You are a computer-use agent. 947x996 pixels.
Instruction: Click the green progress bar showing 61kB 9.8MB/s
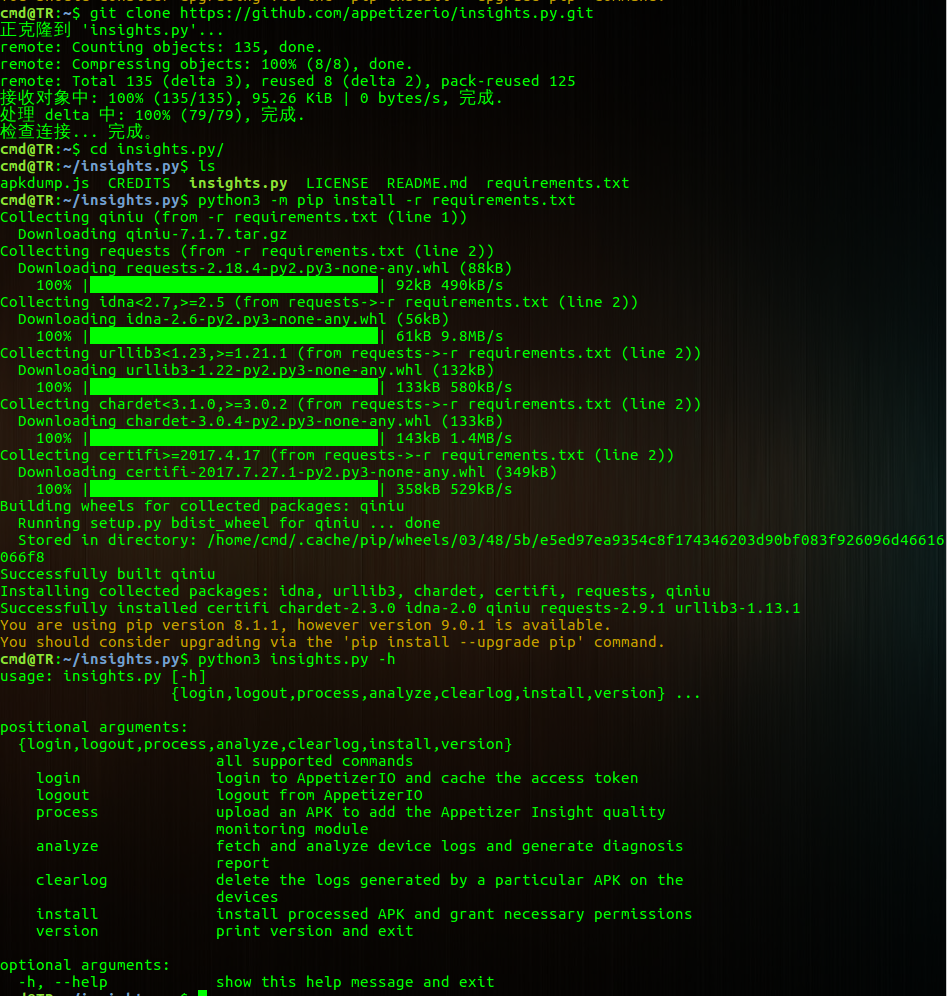(x=234, y=336)
